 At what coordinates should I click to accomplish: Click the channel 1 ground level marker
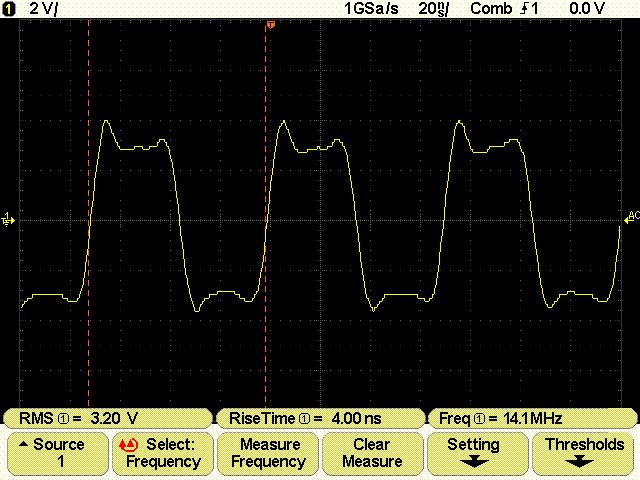[8, 219]
